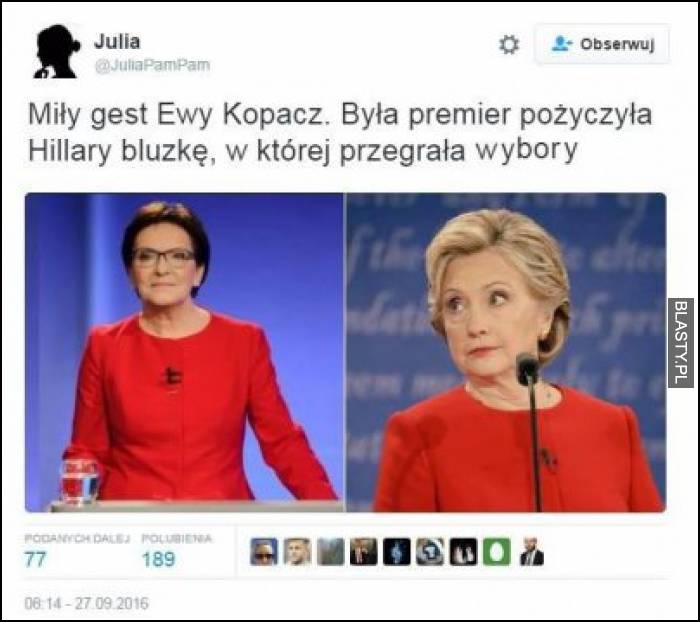Open the second liker avatar

tap(297, 551)
